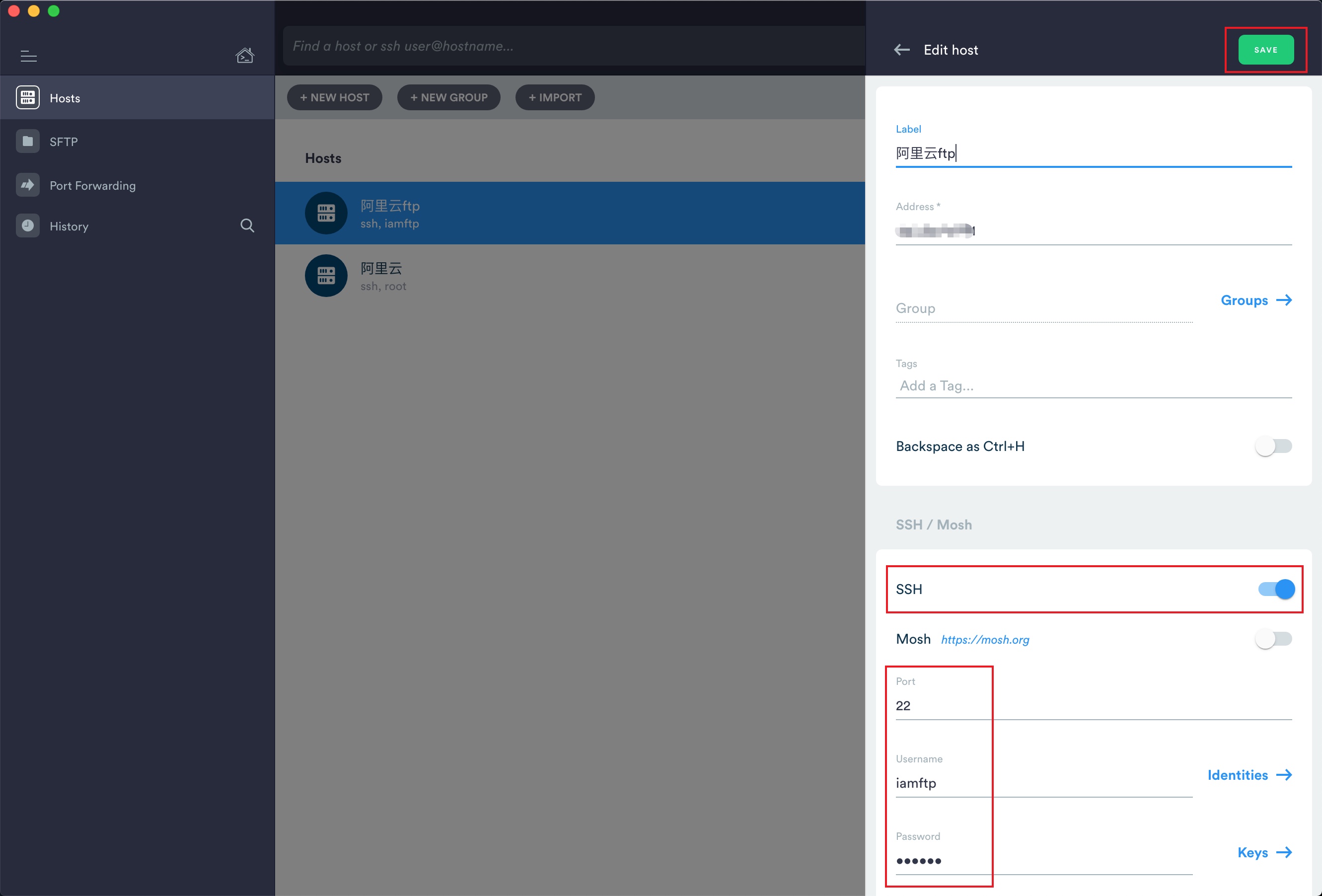Click the back arrow beside Edit host

(x=902, y=50)
